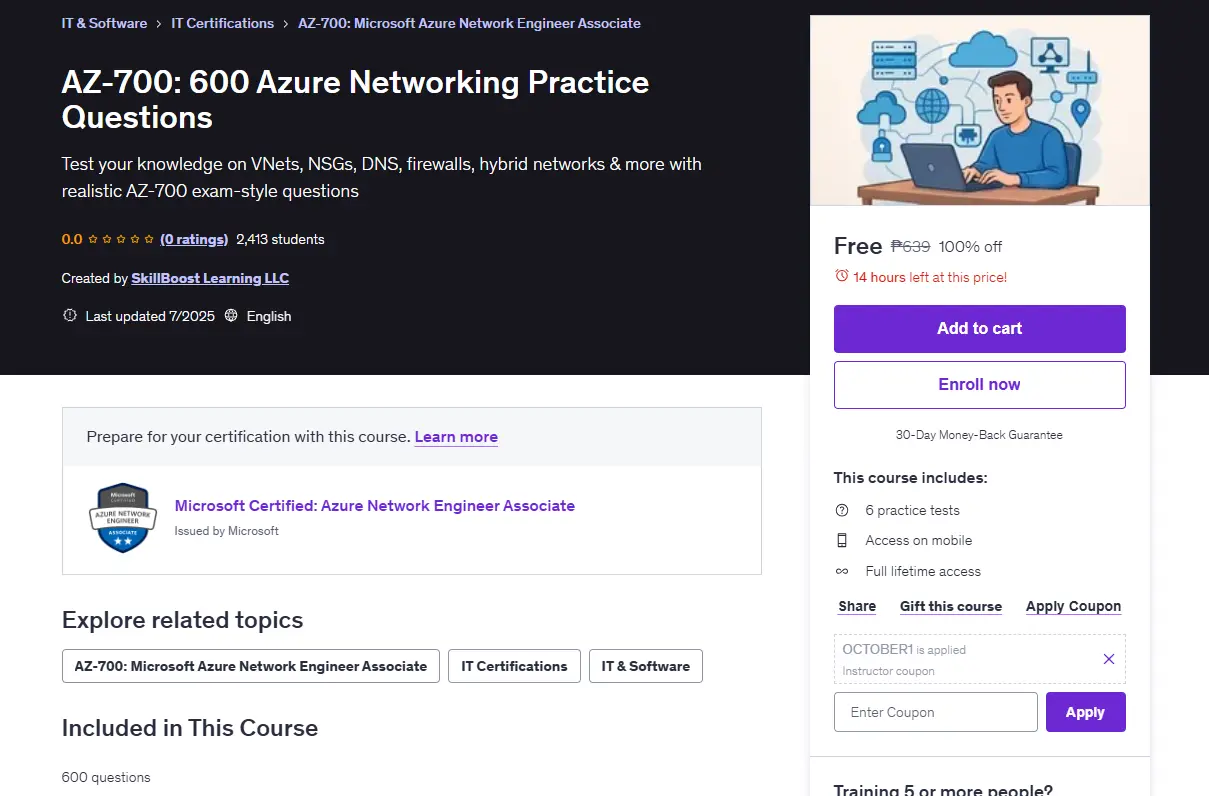Click the Last updated 7/2025 text
The width and height of the screenshot is (1209, 796).
(150, 316)
